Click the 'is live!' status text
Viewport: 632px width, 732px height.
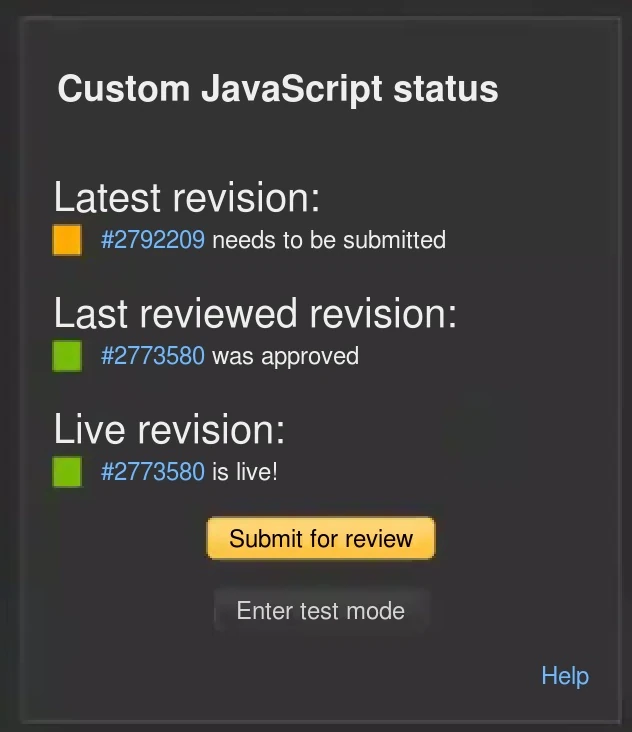coord(245,472)
